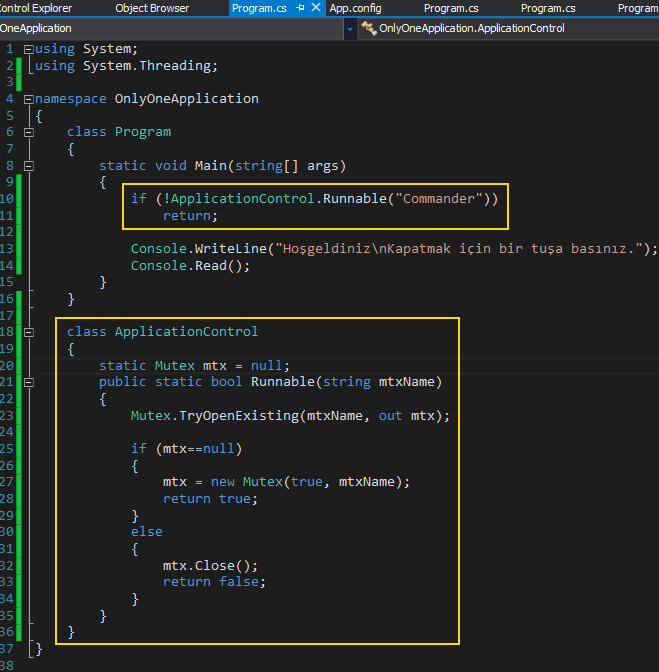Switch to the Object Browser tab
The width and height of the screenshot is (659, 672).
(x=152, y=8)
